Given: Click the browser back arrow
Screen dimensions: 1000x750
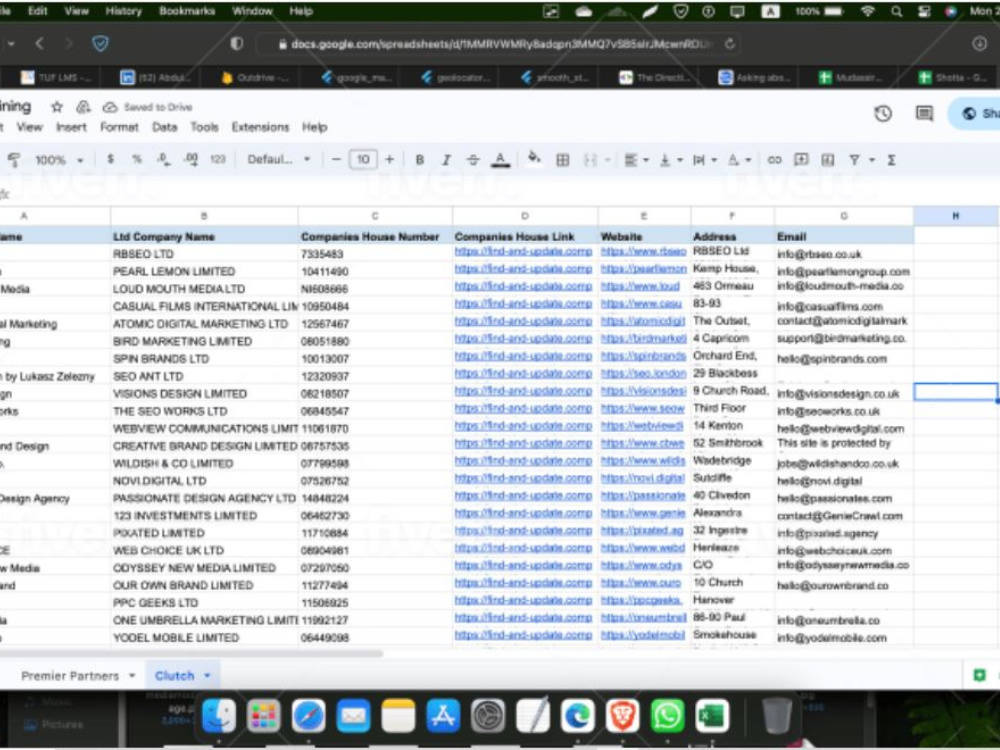Looking at the screenshot, I should coord(40,43).
